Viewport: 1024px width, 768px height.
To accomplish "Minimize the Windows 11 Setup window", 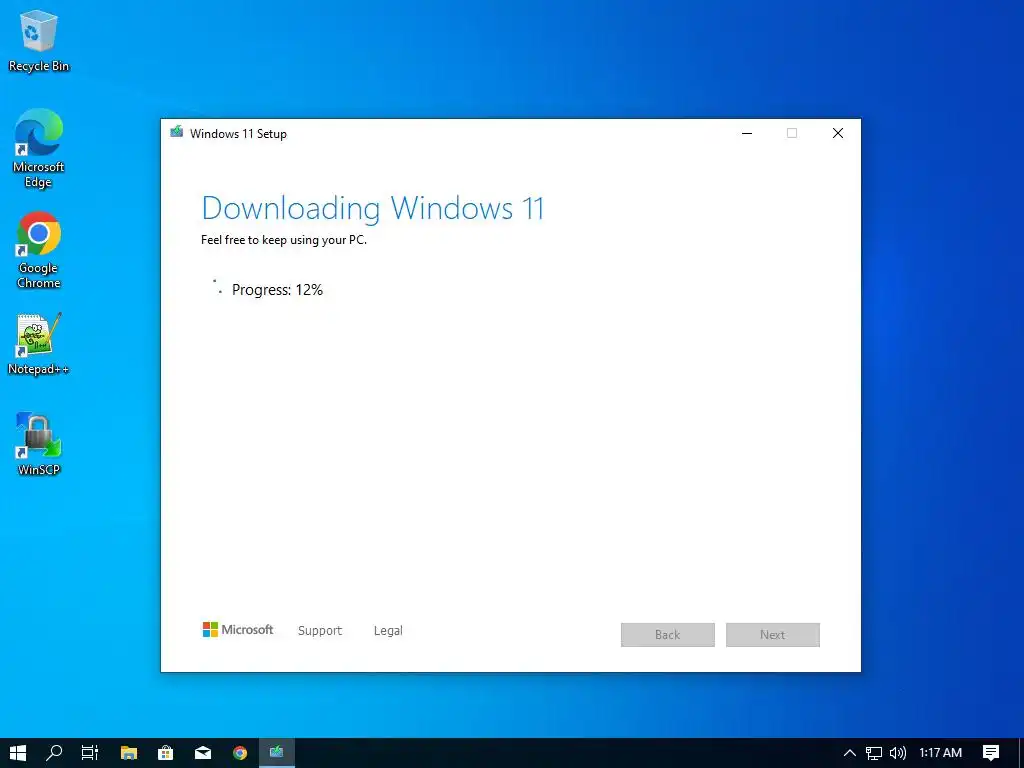I will [x=747, y=133].
